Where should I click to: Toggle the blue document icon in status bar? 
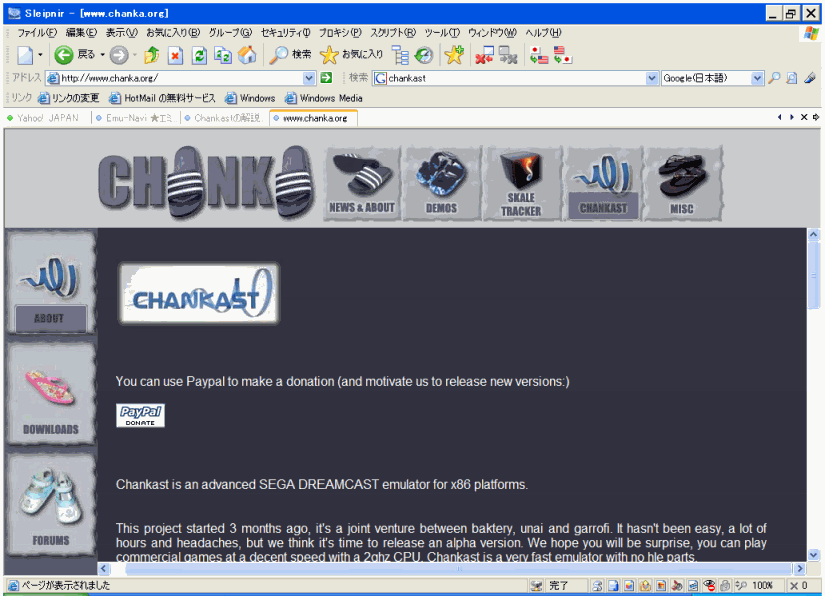pos(613,585)
